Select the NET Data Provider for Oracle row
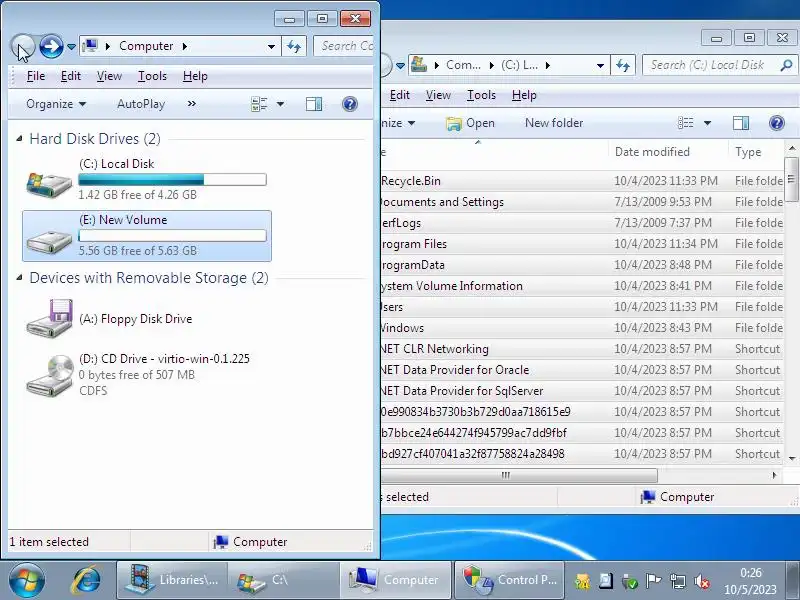Screen dimensions: 800x600 (582, 369)
